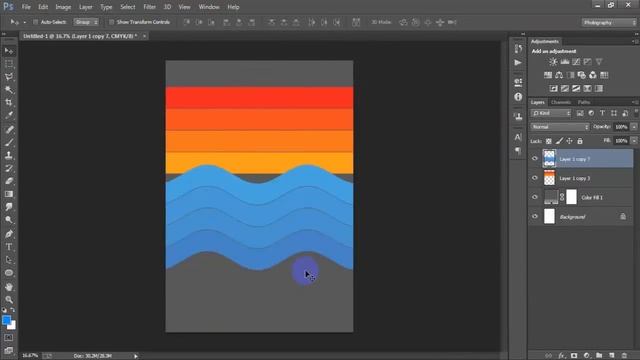Open the Layer menu
The width and height of the screenshot is (640, 360).
coord(86,7)
